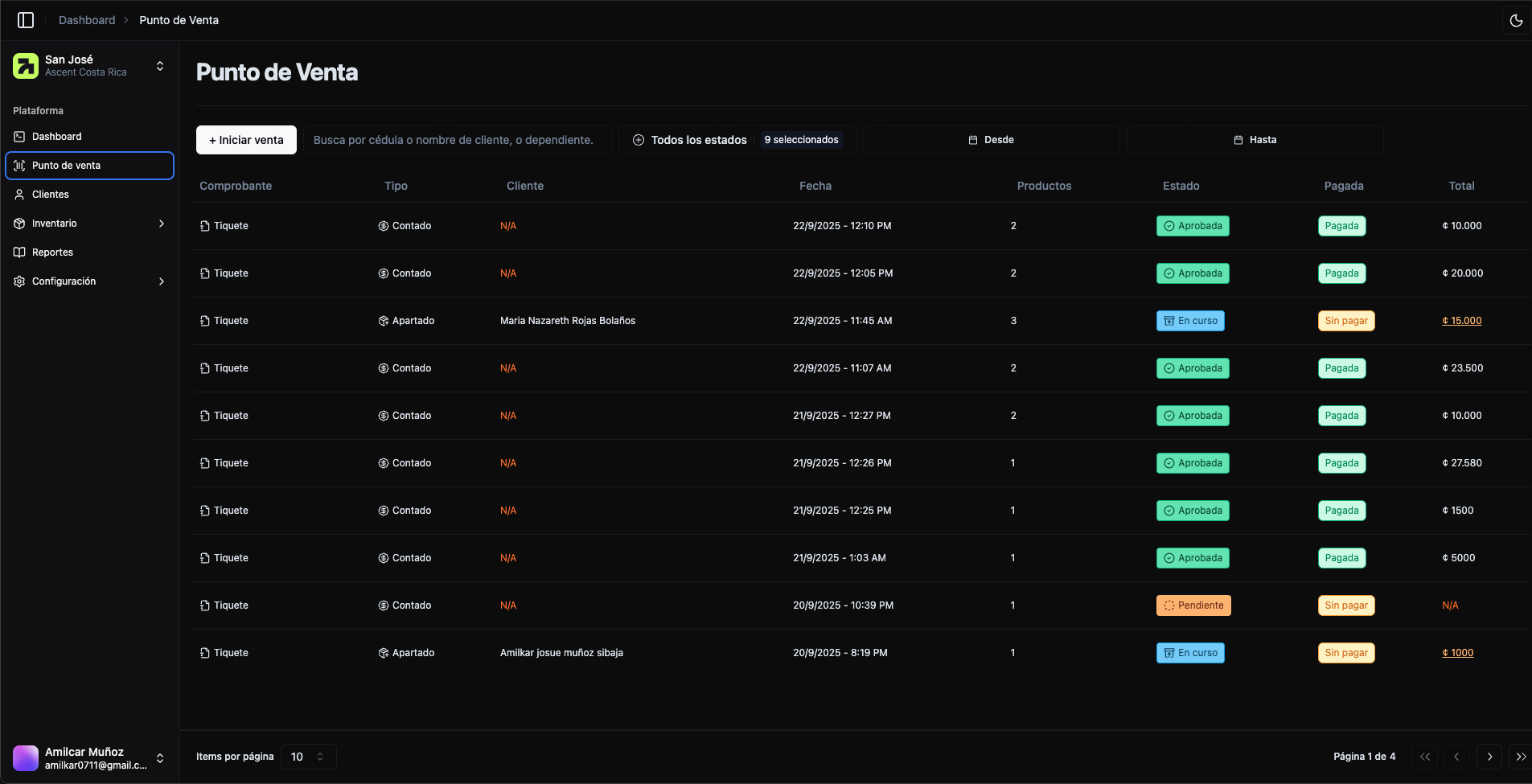
Task: Open items per page dropdown
Action: [308, 757]
